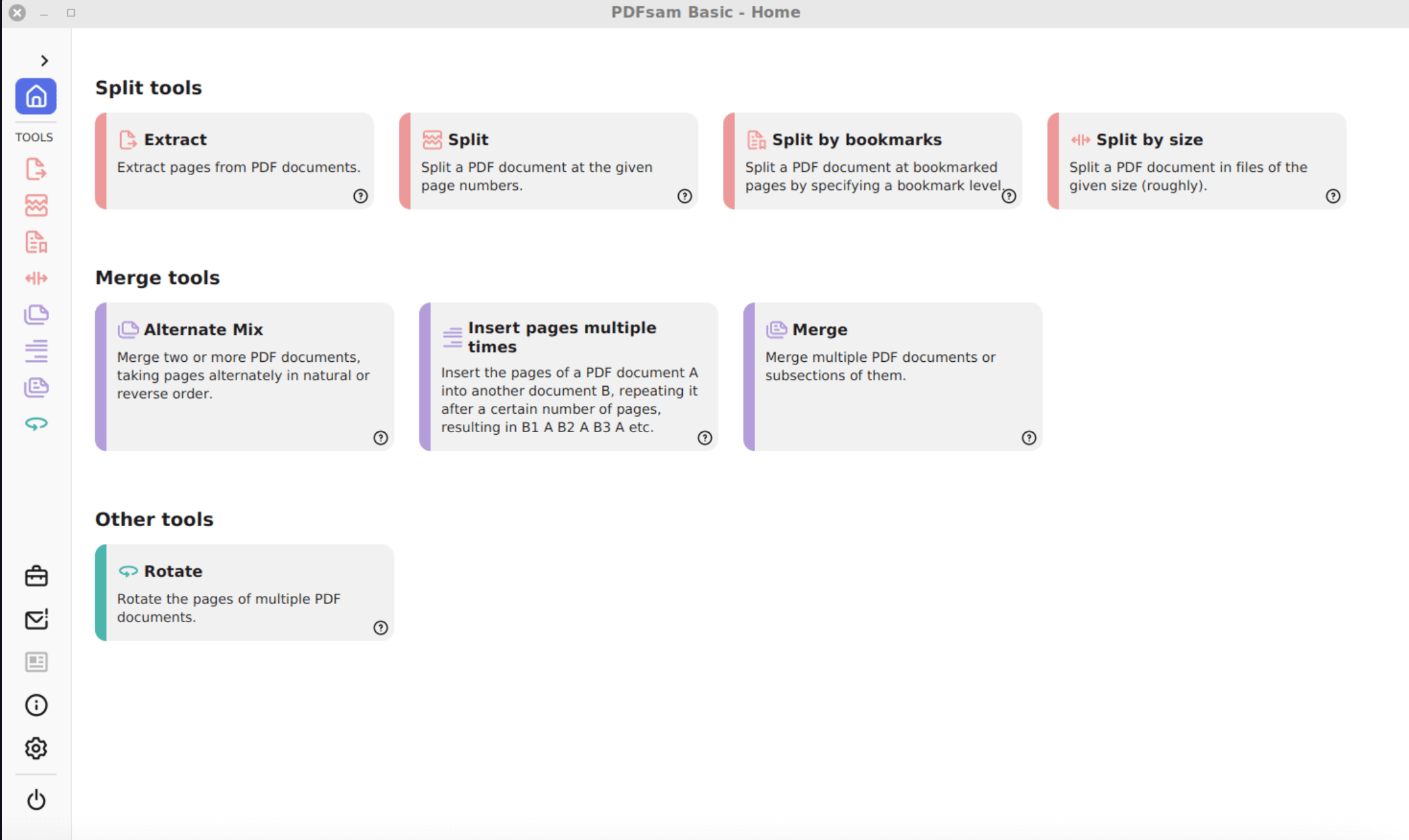The image size is (1409, 840).
Task: Show help for Insert pages multiple times
Action: (704, 438)
